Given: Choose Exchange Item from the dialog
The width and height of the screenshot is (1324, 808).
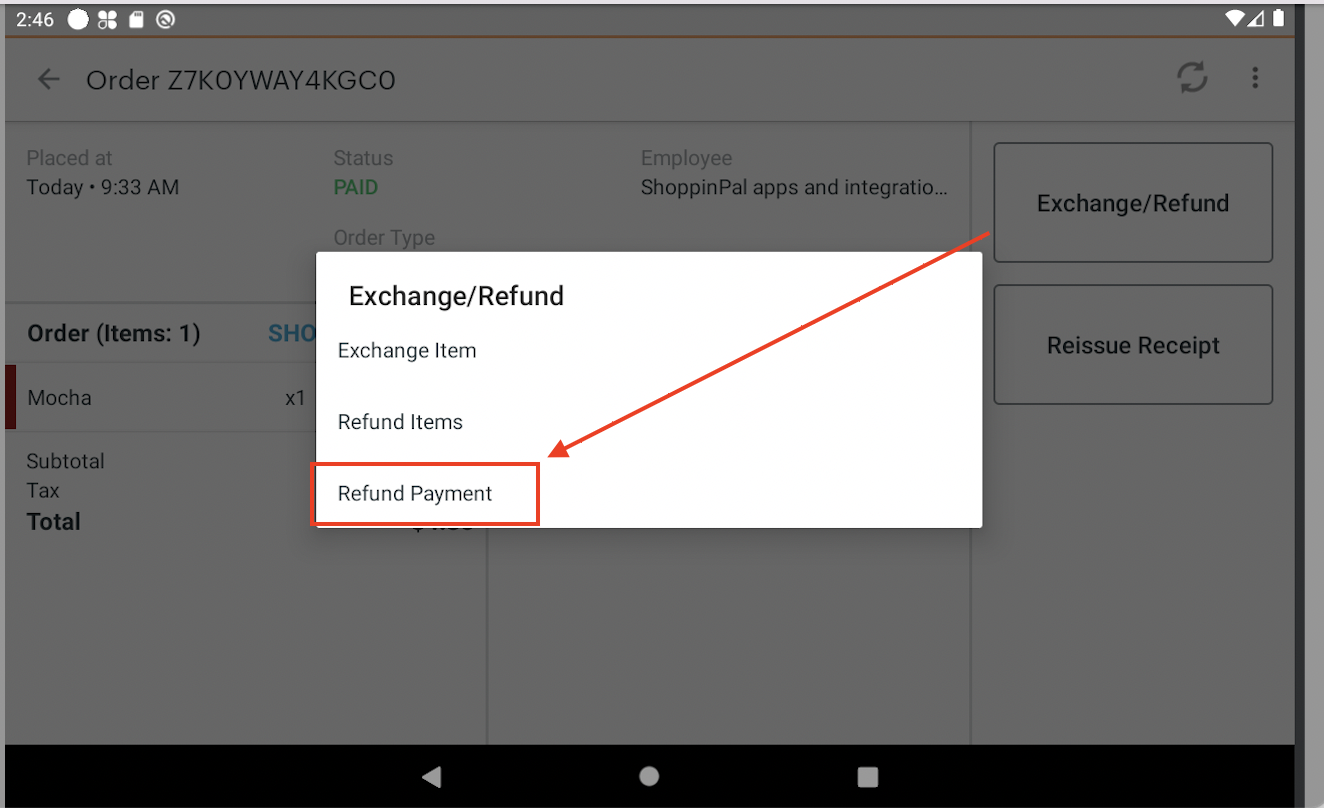Looking at the screenshot, I should click(x=407, y=351).
